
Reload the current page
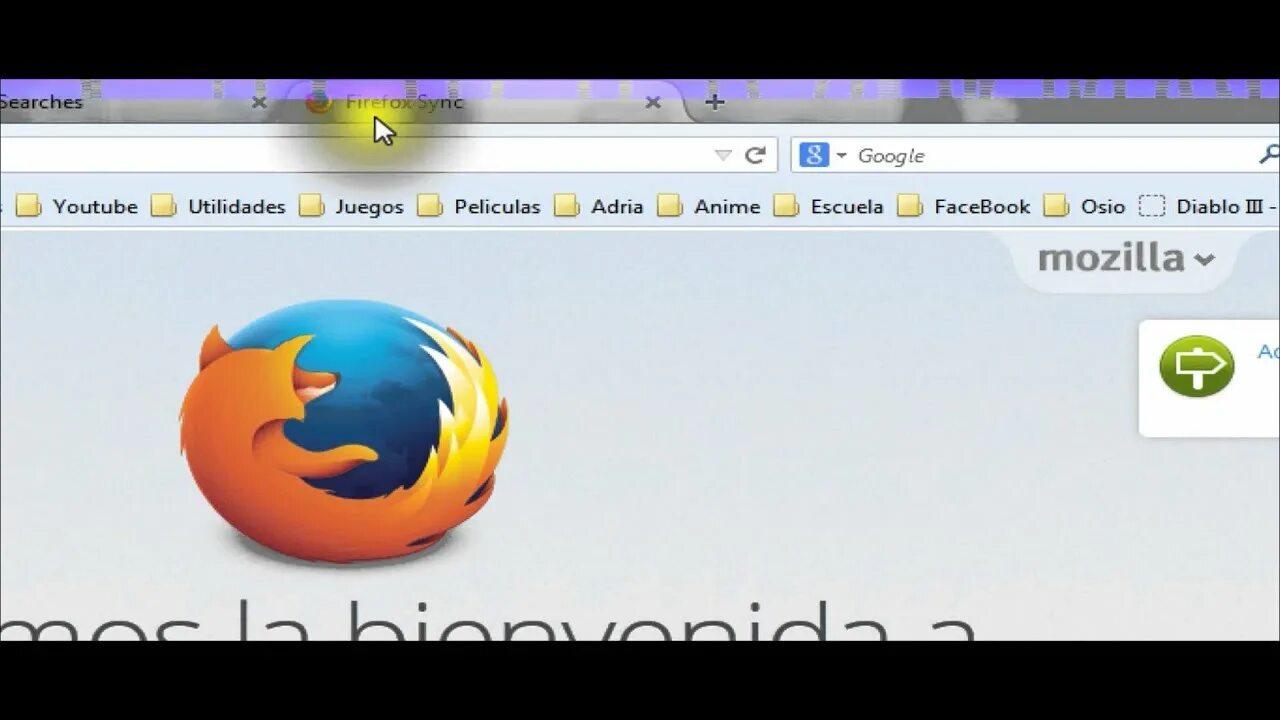pos(755,155)
